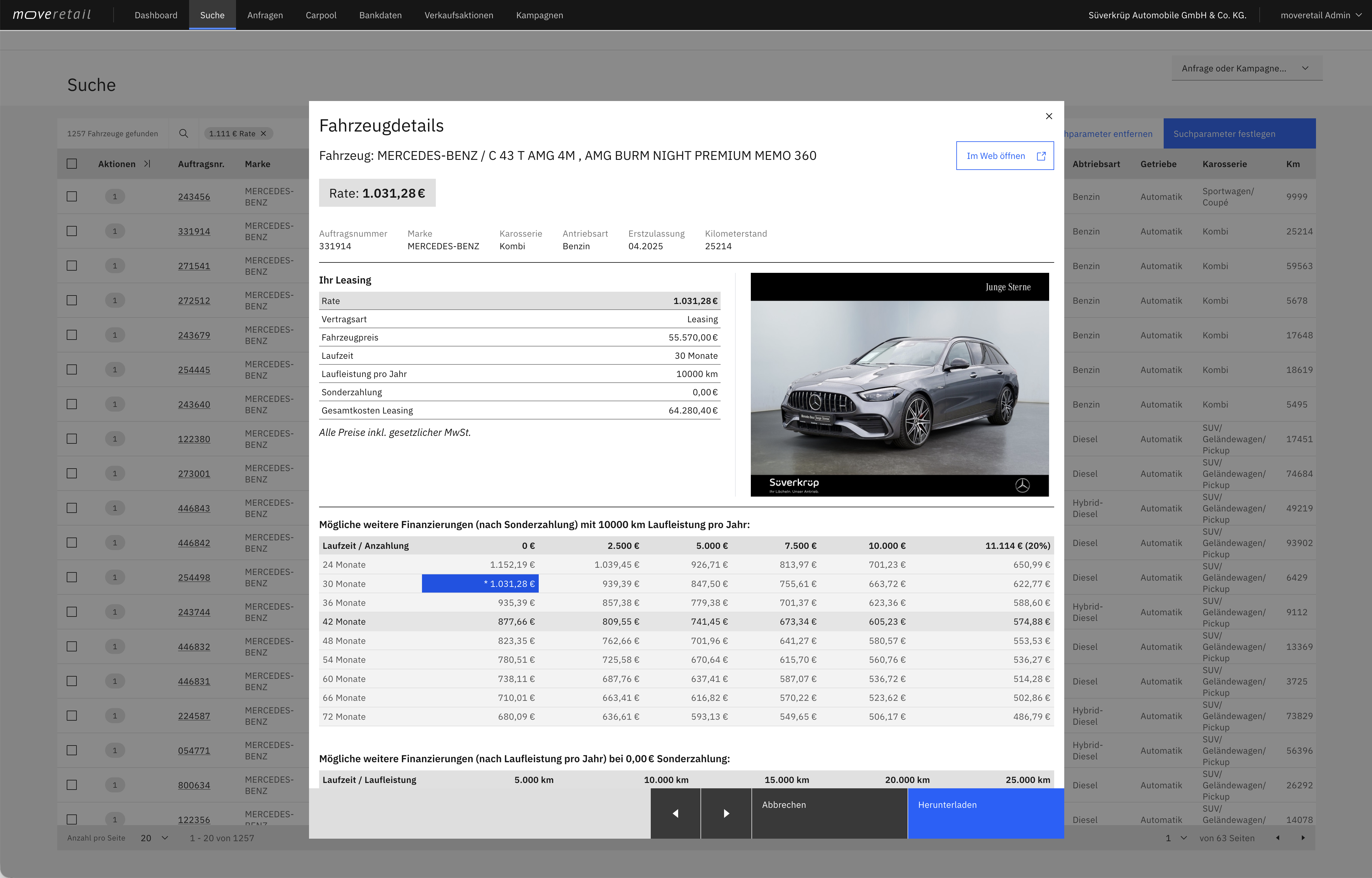Screen dimensions: 1372x878
Task: Click Süverkrüp Automobile GmbH dealer name
Action: click(x=1167, y=15)
